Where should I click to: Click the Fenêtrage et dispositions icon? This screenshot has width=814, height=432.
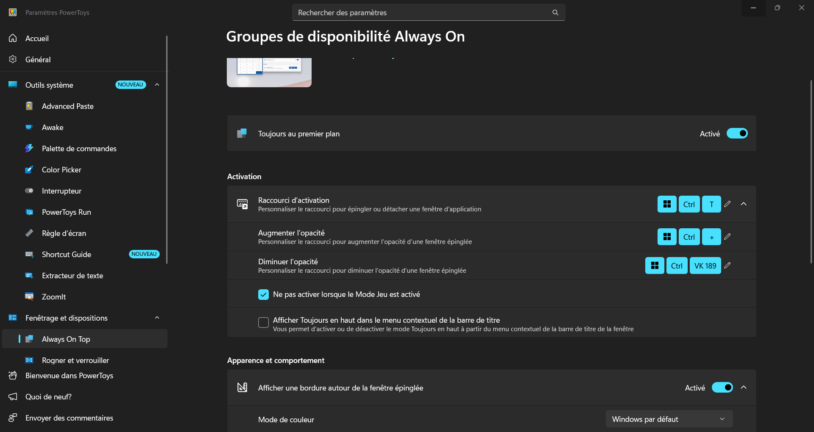[x=13, y=318]
